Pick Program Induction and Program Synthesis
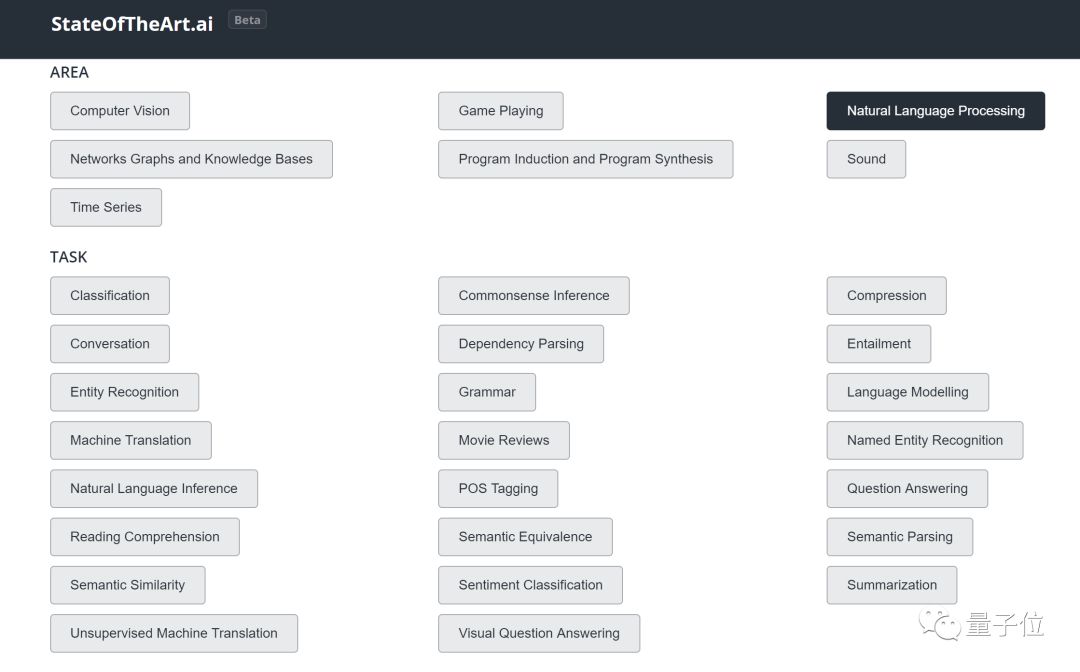Image resolution: width=1080 pixels, height=672 pixels. pos(585,159)
